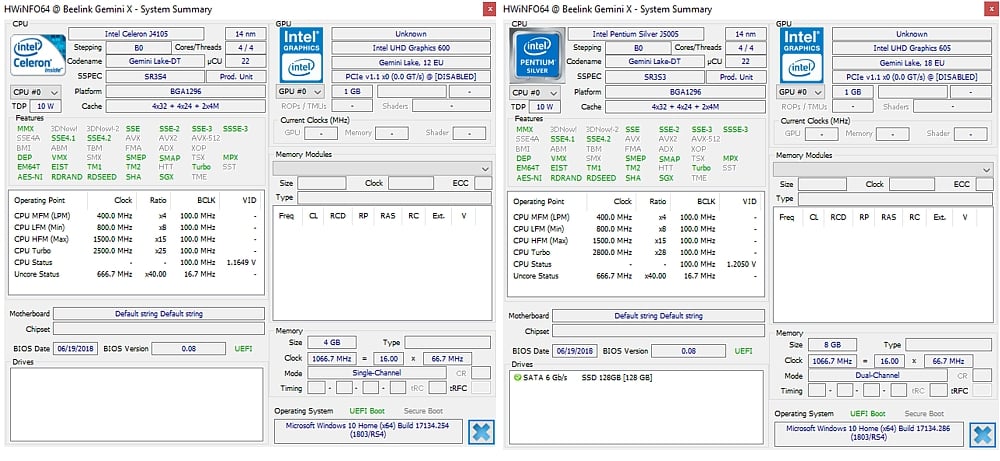Select the 2500.0 MHz CPU Turbo clock
The height and width of the screenshot is (461, 1000).
pyautogui.click(x=114, y=251)
